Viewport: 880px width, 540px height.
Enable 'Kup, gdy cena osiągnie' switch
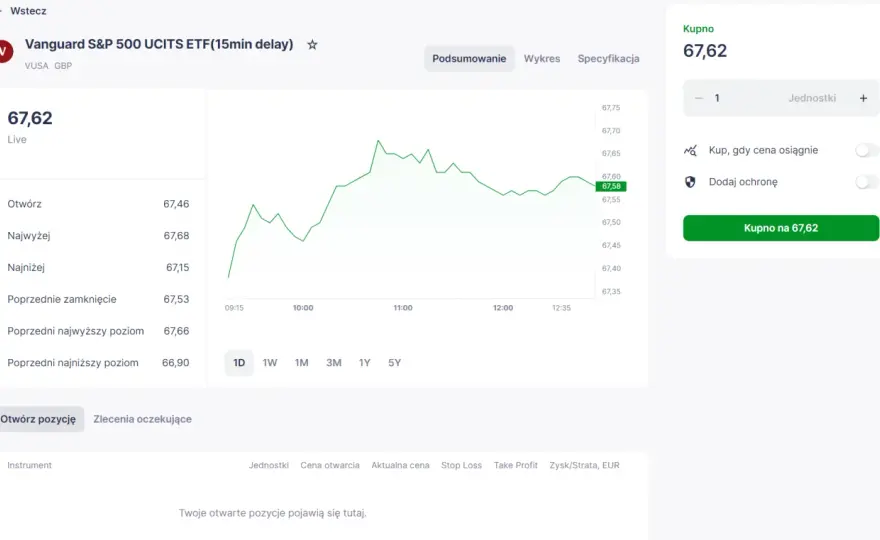[x=866, y=150]
